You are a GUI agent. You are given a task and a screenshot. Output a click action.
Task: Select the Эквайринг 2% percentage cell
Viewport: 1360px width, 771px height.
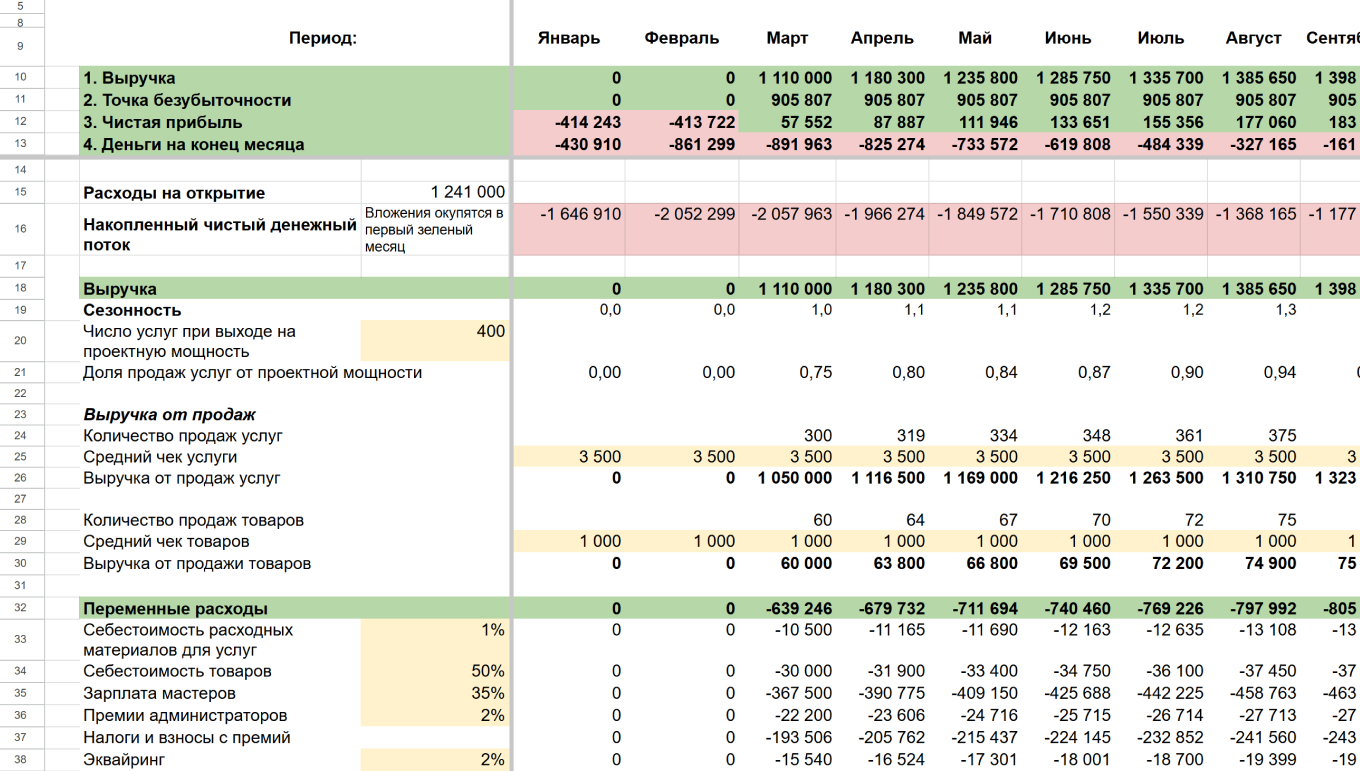pos(435,760)
